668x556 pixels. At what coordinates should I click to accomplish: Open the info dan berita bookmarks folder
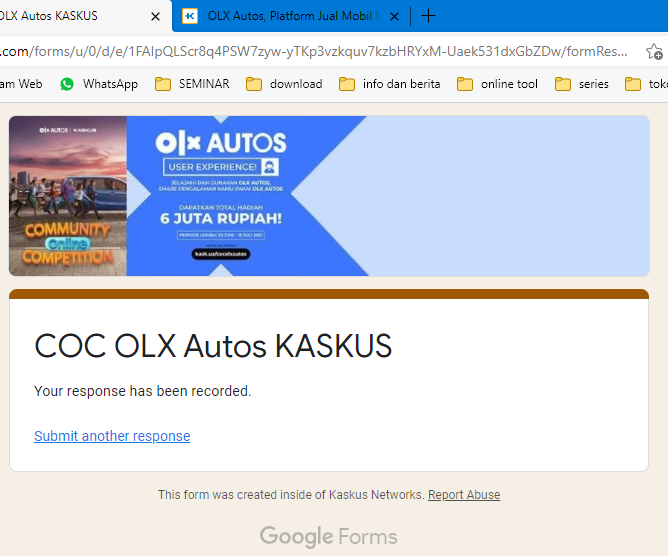pos(390,84)
